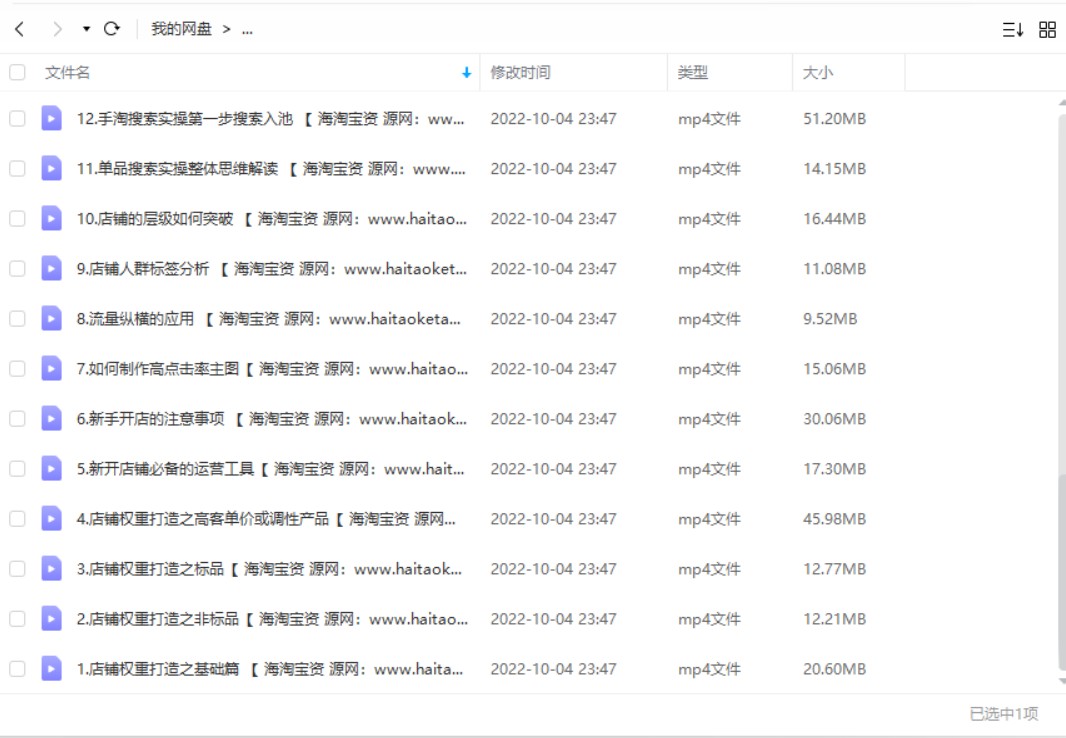
Task: Check the box for 8.流量纵横的应用 file
Action: click(17, 319)
